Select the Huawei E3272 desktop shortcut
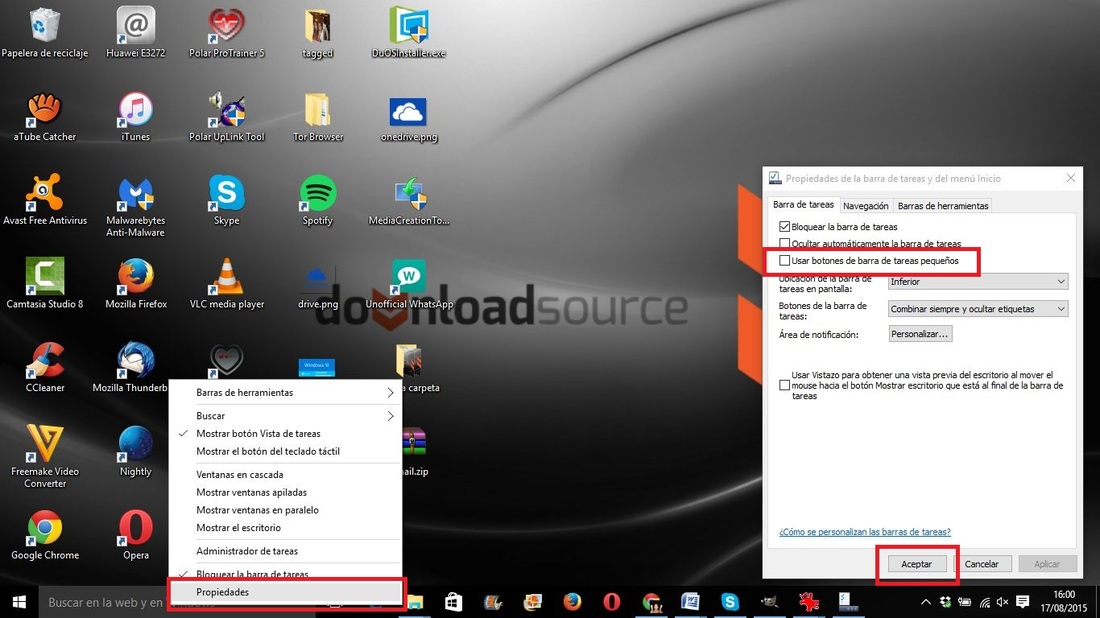Image resolution: width=1100 pixels, height=618 pixels. click(x=135, y=32)
